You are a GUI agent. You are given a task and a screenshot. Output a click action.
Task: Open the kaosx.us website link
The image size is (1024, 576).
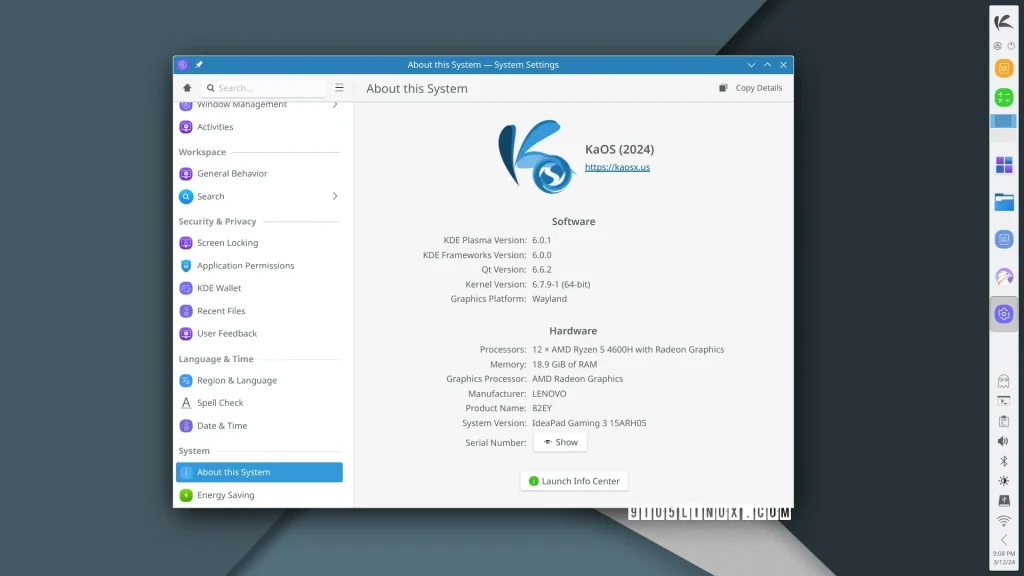point(617,167)
